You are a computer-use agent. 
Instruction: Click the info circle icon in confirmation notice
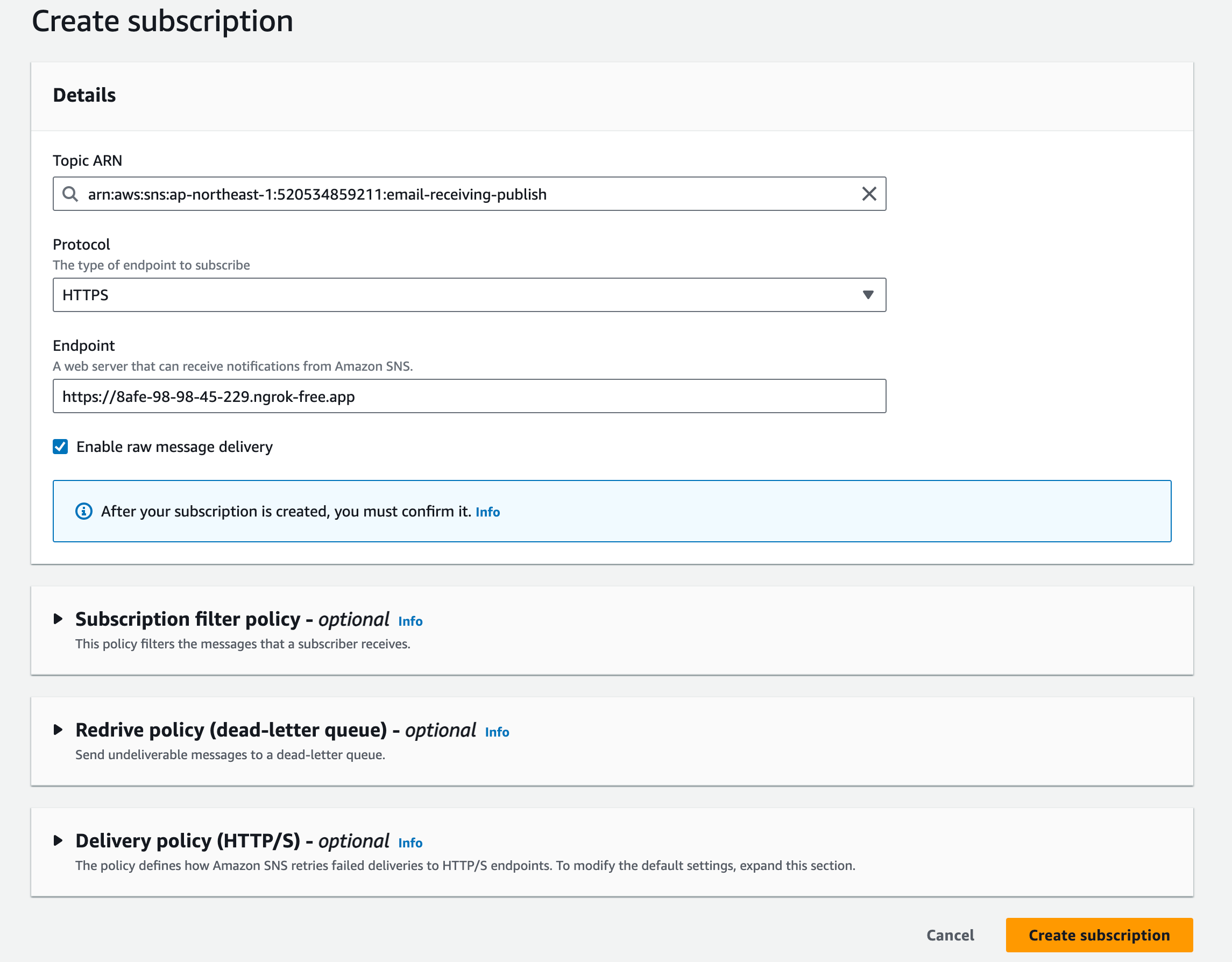tap(83, 511)
